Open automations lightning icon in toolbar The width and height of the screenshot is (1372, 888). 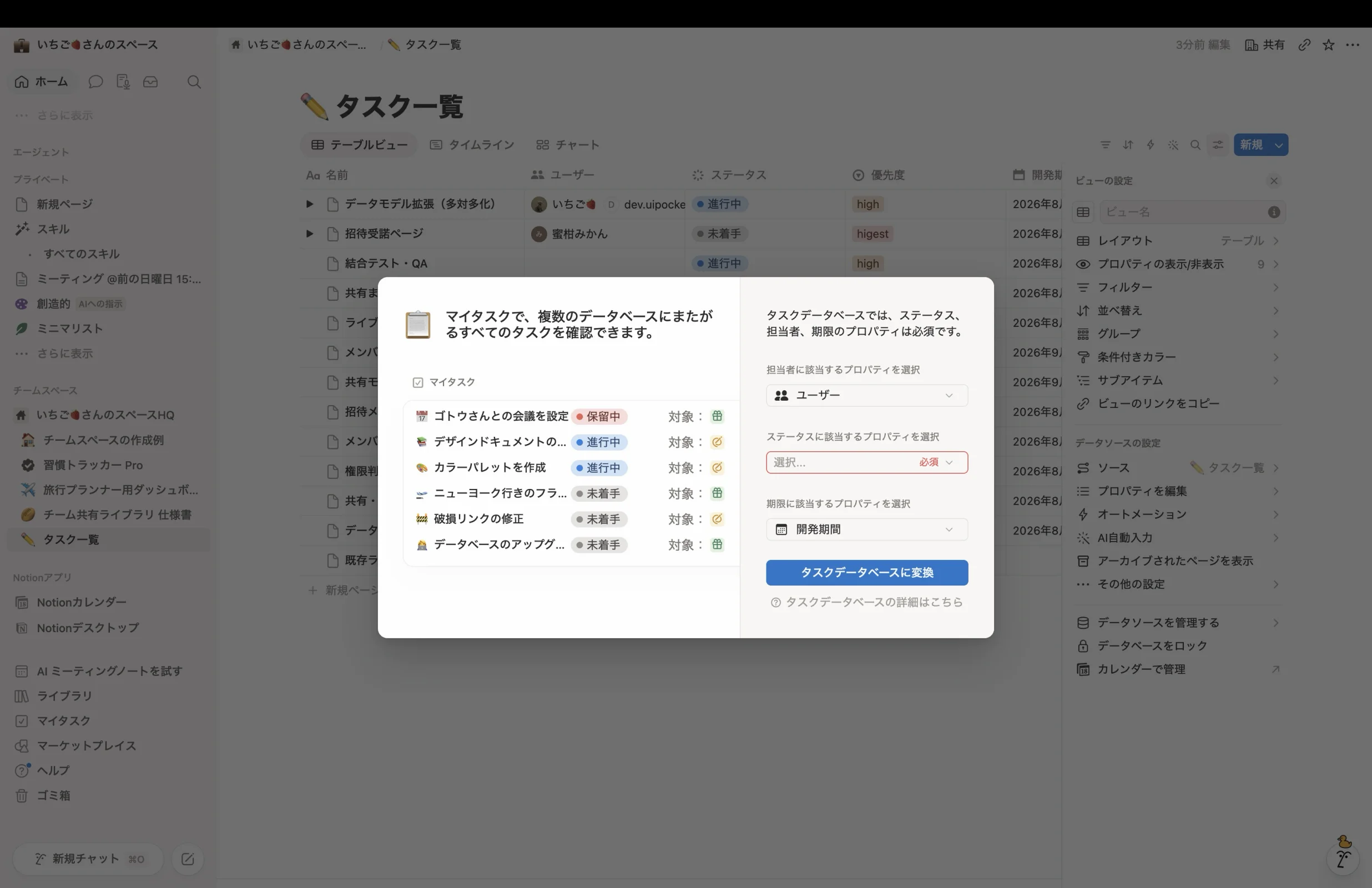(x=1151, y=145)
